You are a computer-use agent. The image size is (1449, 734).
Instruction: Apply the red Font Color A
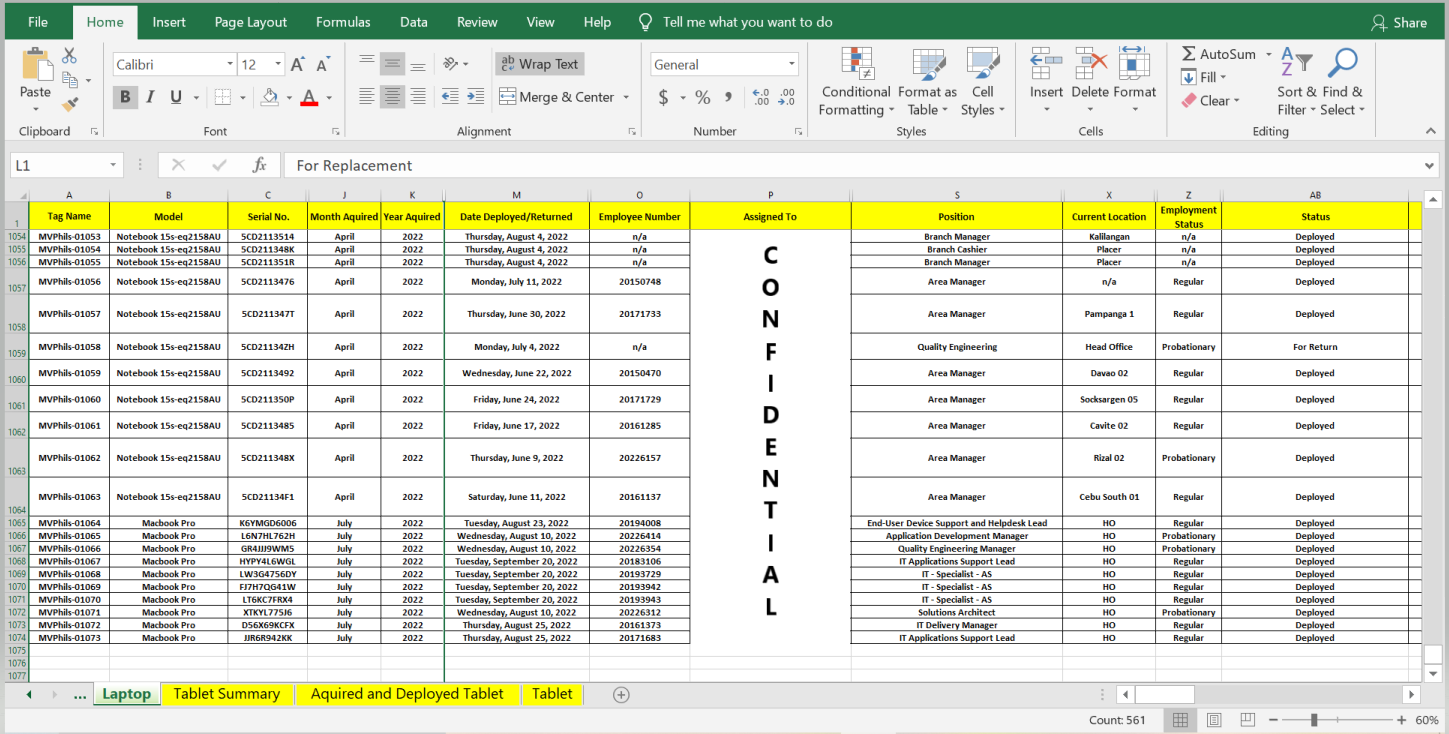point(309,97)
